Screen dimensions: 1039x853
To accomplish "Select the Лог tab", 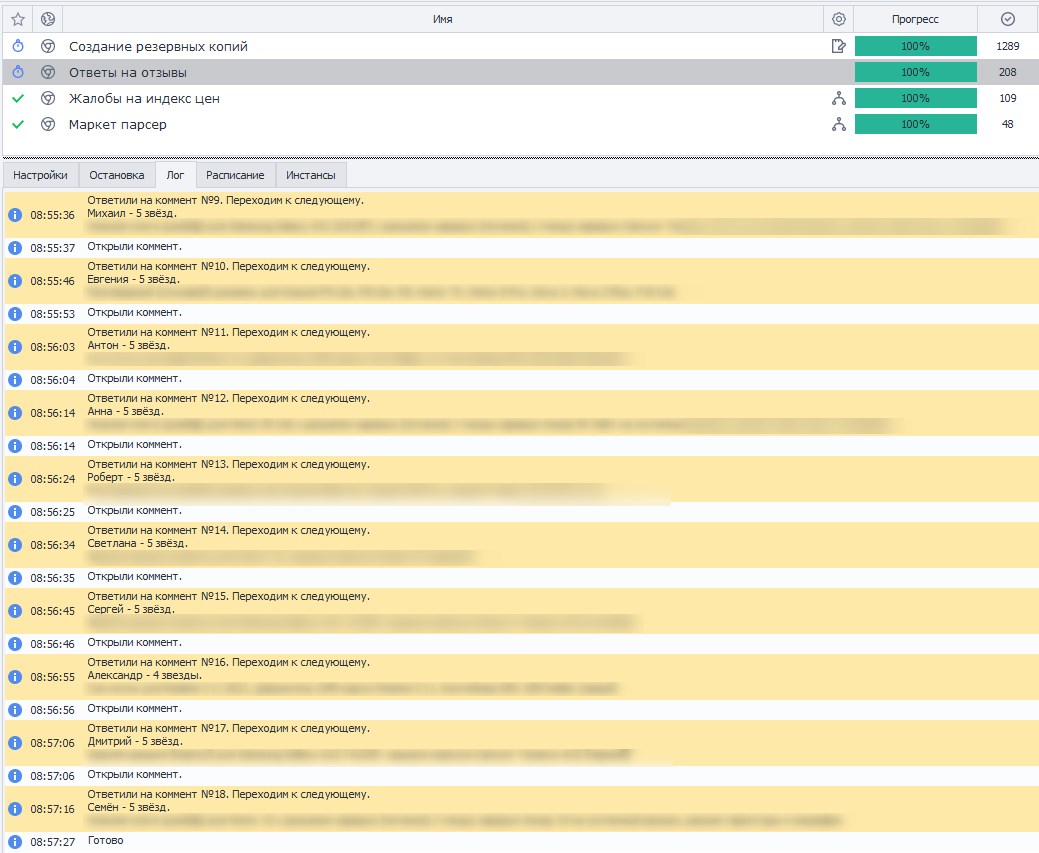I will pyautogui.click(x=175, y=175).
